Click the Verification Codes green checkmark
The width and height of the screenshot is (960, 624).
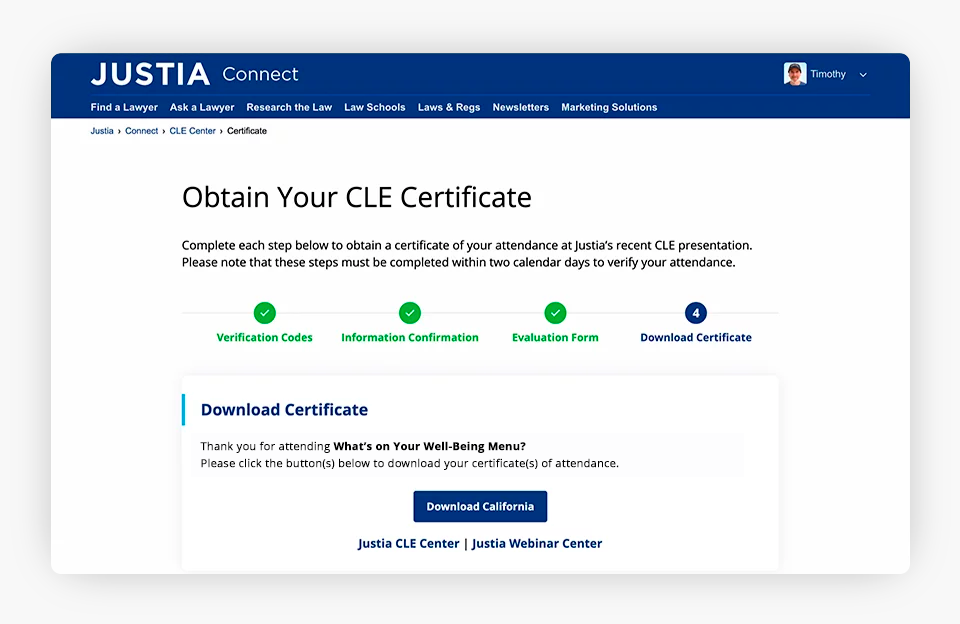click(264, 313)
